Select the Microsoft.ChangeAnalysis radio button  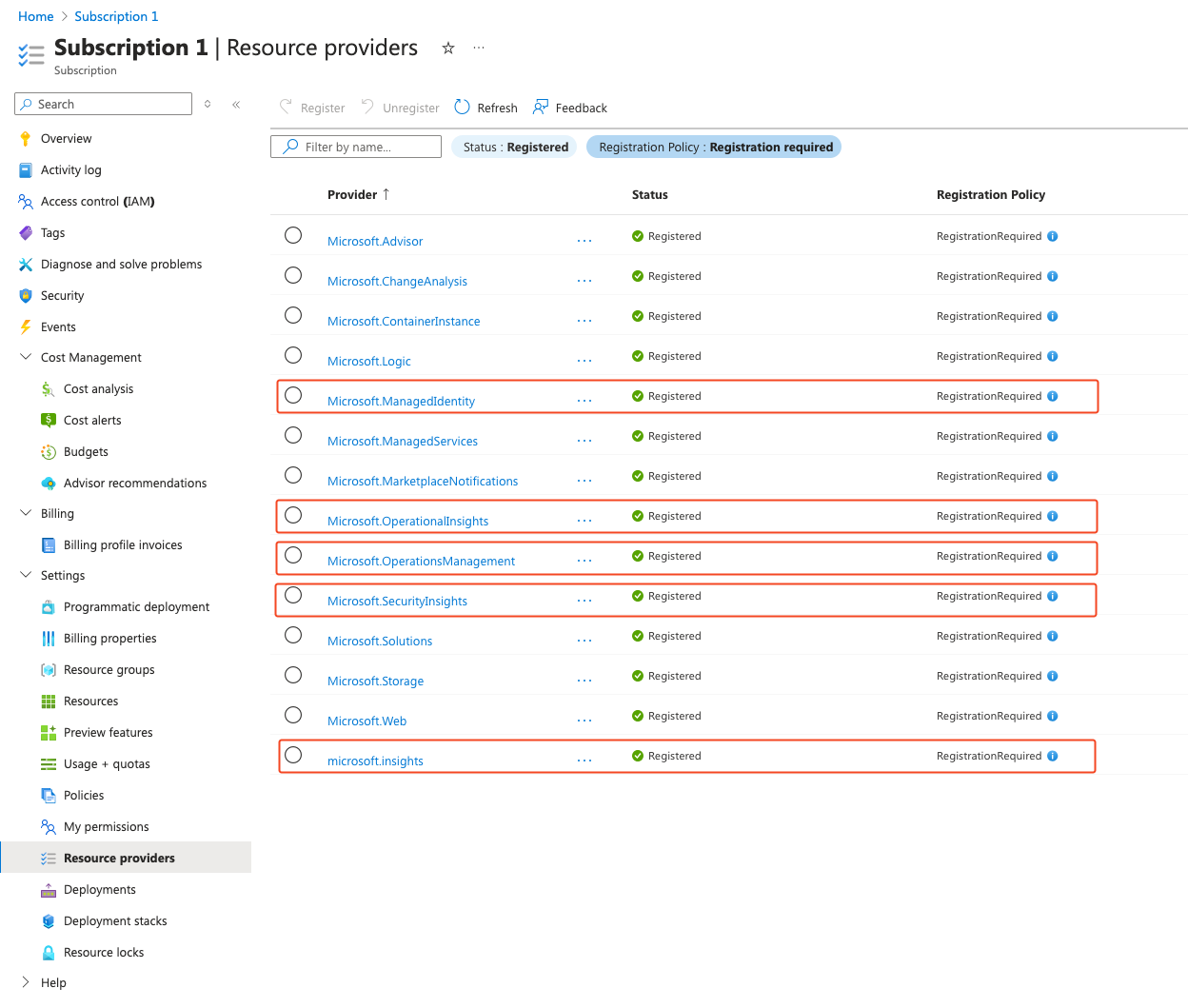point(293,275)
